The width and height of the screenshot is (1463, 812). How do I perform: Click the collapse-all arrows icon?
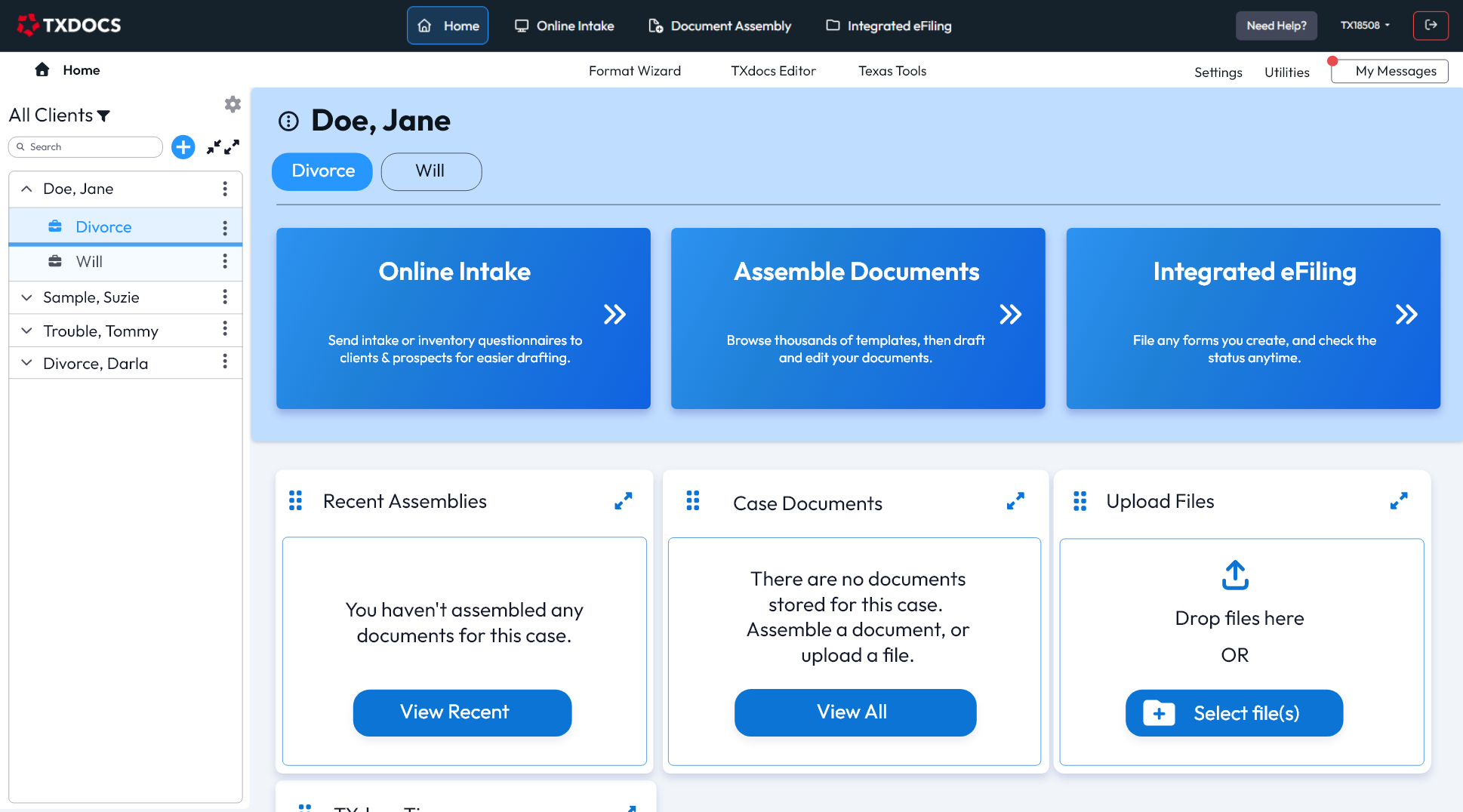(214, 147)
